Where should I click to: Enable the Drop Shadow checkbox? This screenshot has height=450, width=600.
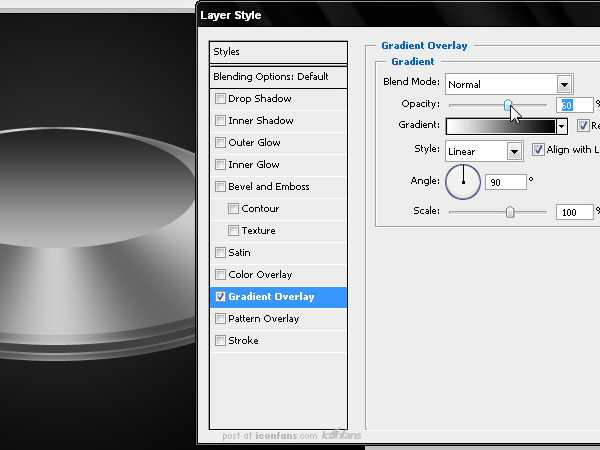click(220, 99)
